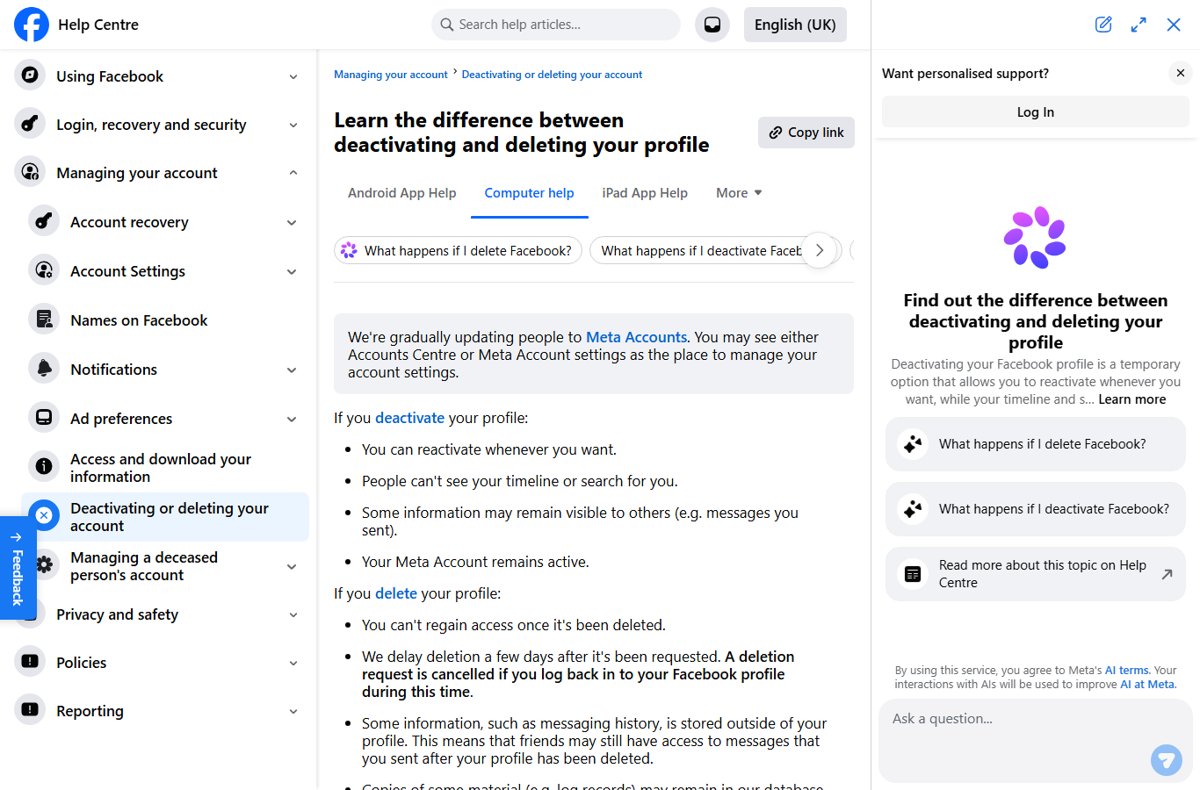Expand Login, recovery and security section

click(x=293, y=125)
